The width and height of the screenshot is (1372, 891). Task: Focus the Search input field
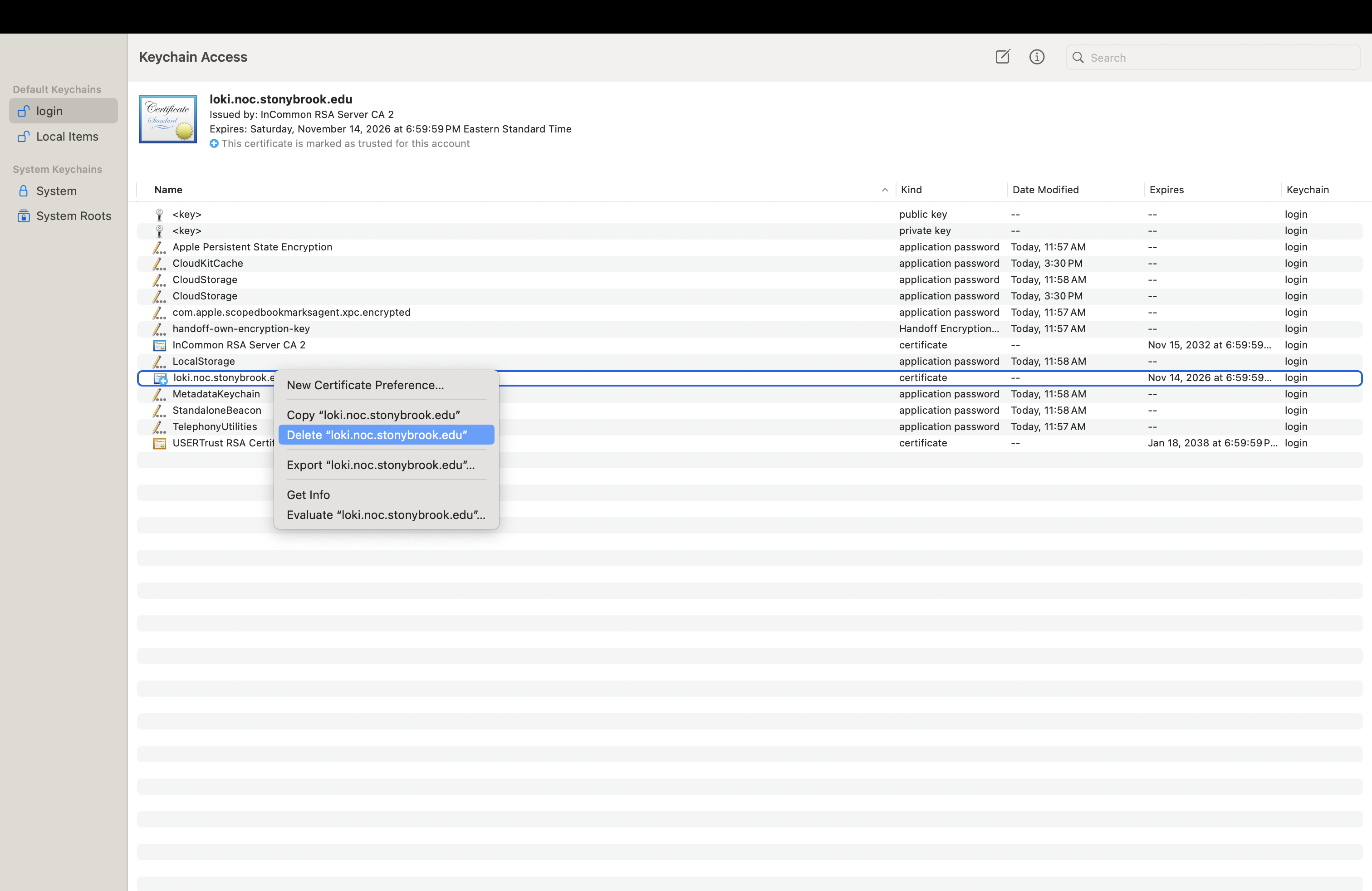[1214, 57]
